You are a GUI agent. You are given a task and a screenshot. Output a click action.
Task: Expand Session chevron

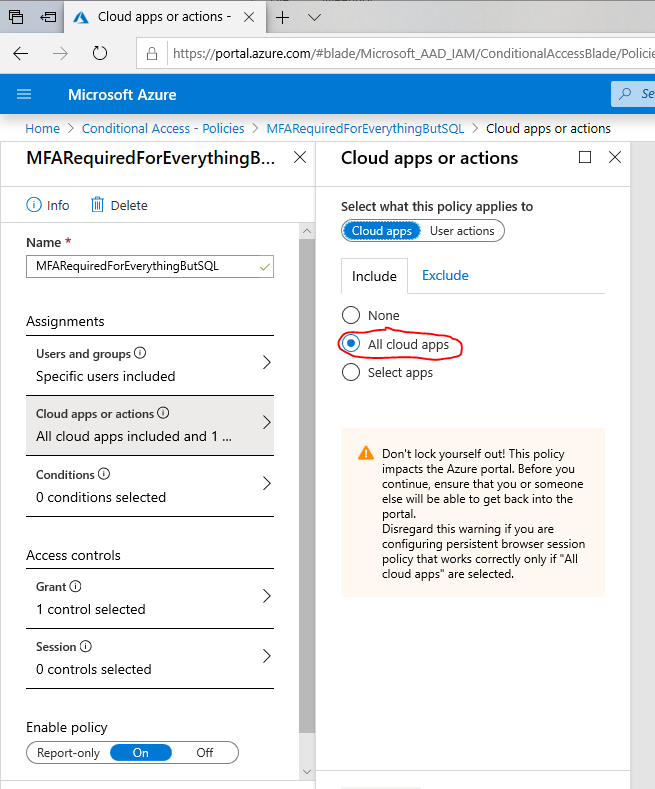[x=267, y=656]
